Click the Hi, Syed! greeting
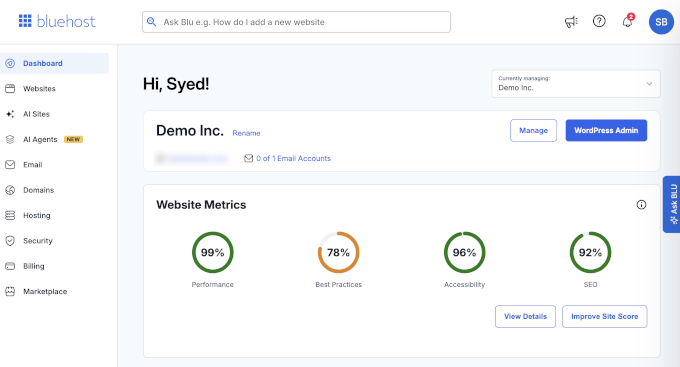 click(x=176, y=84)
